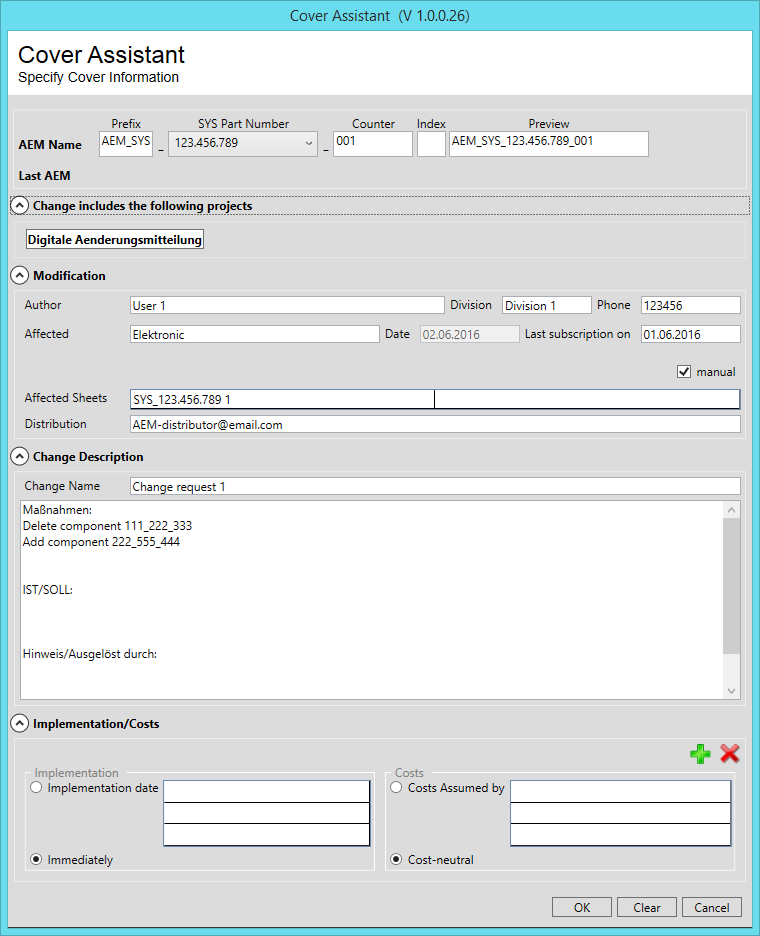
Task: Click the green plus add icon
Action: coord(700,754)
